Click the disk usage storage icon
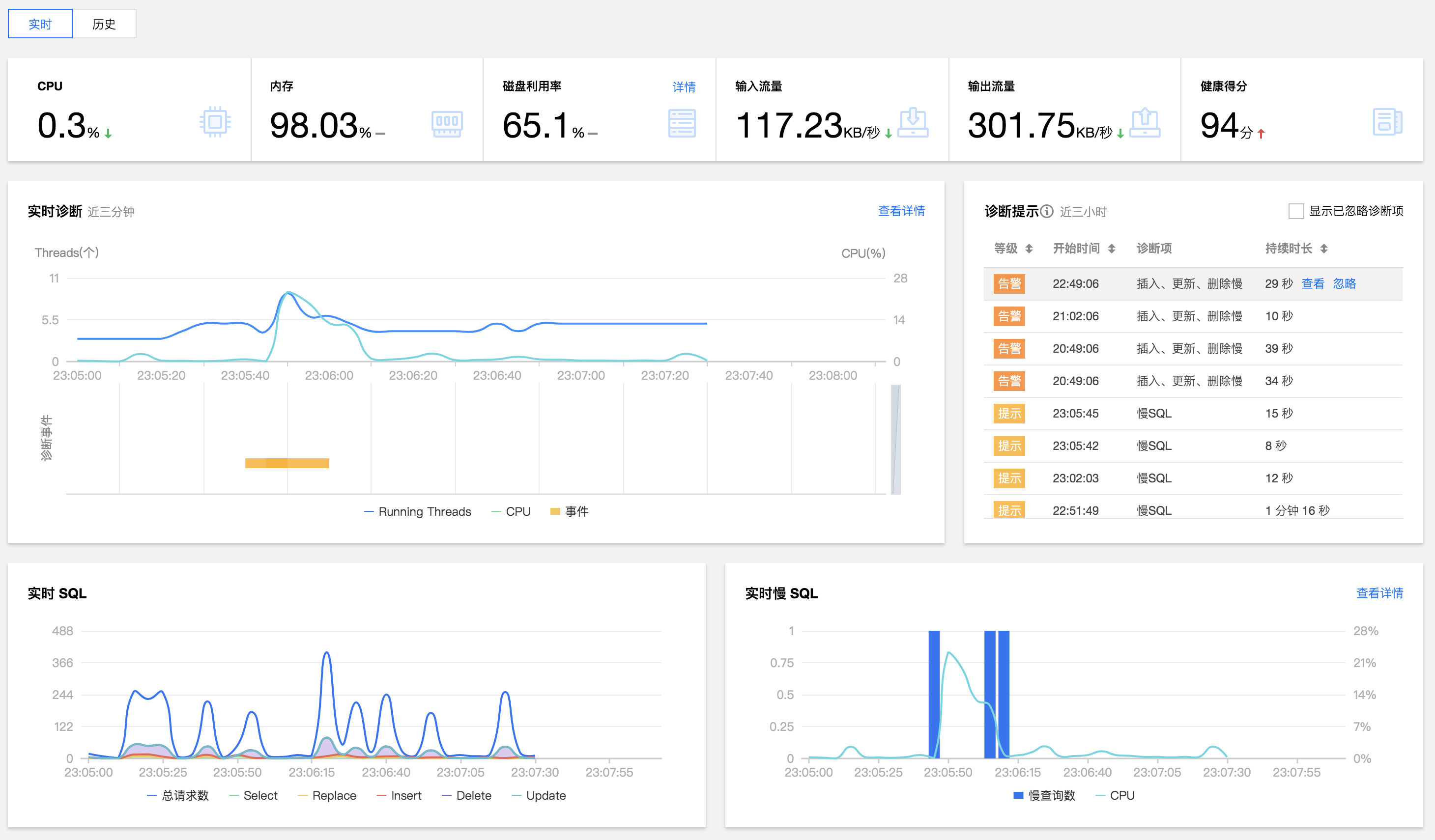1435x840 pixels. point(682,123)
